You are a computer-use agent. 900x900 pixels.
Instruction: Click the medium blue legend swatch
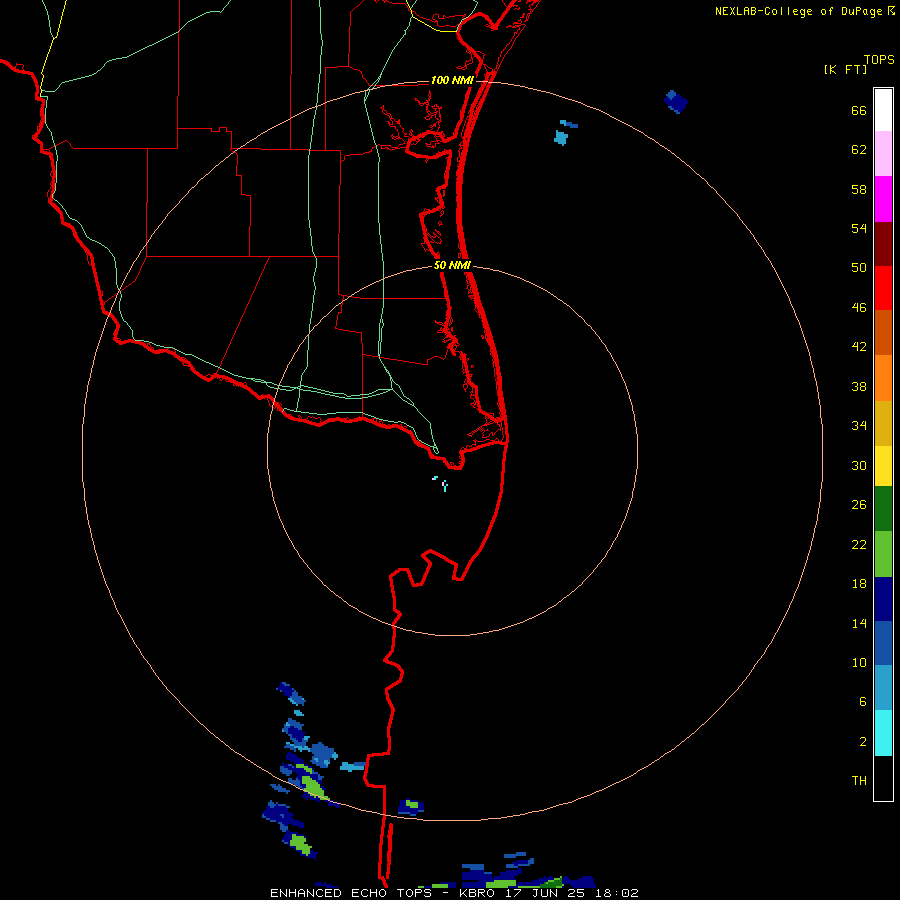point(883,643)
